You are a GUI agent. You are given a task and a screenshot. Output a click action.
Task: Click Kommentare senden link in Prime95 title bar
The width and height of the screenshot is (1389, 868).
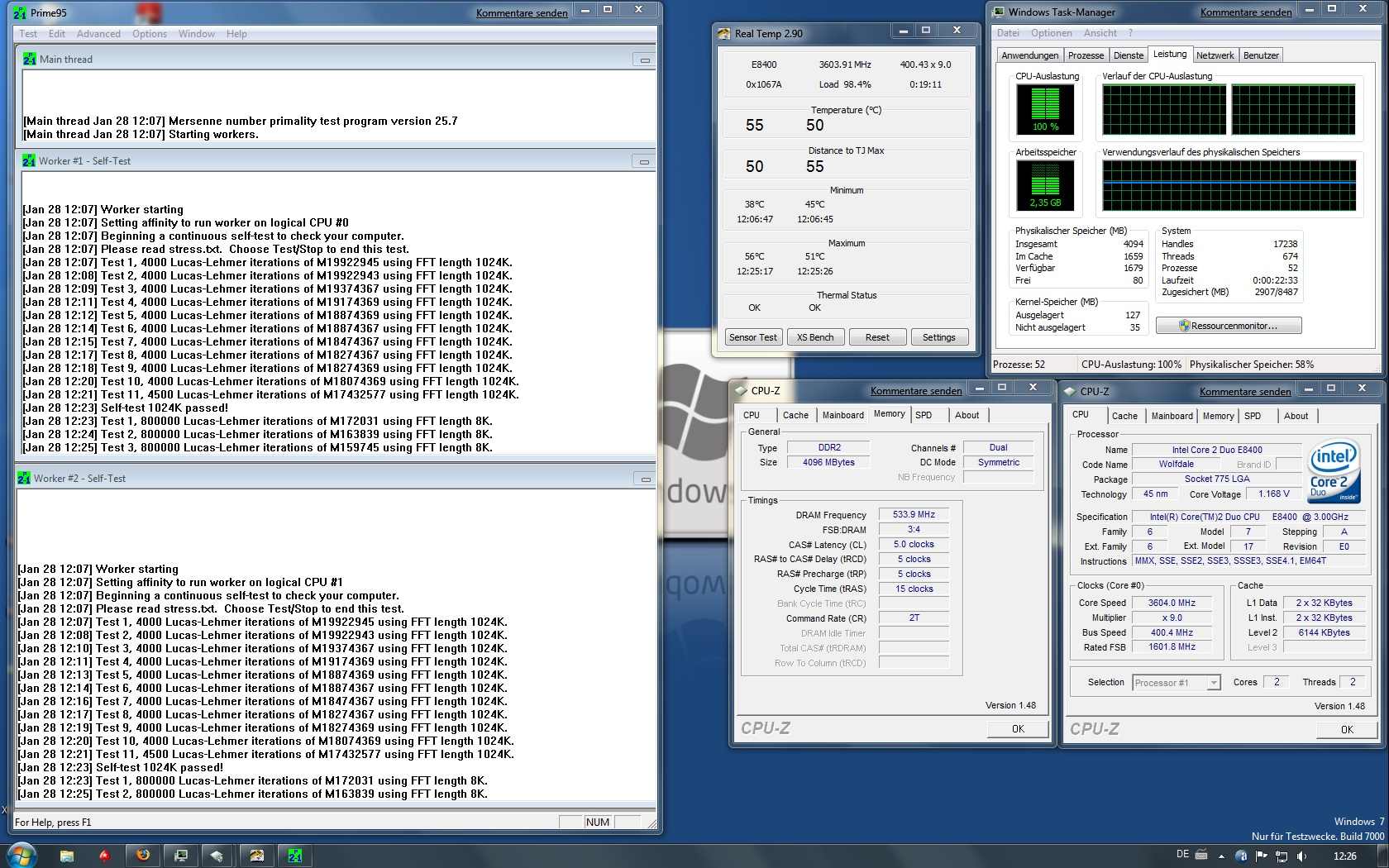(x=522, y=13)
